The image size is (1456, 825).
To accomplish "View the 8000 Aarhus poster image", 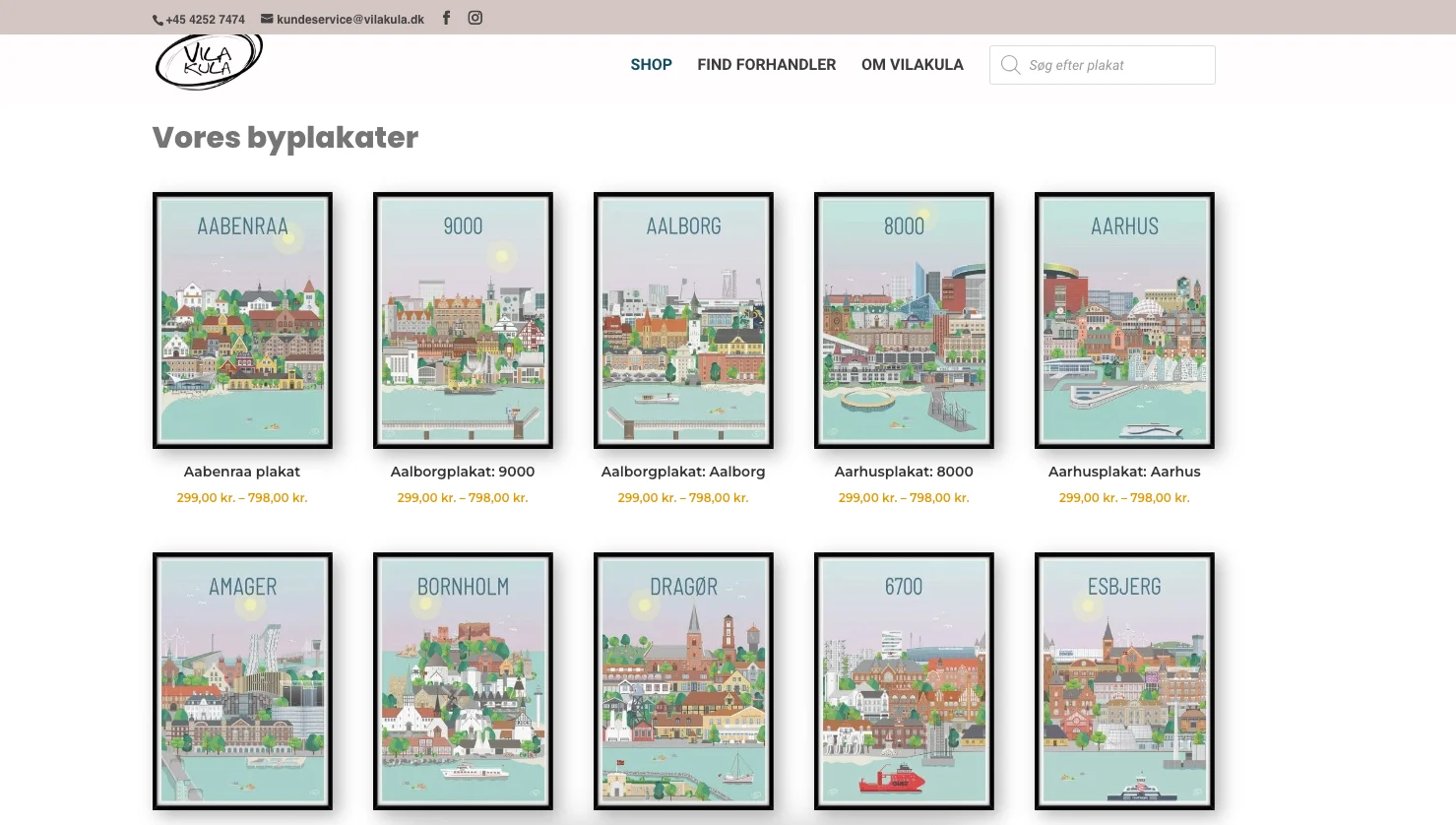I will point(904,320).
